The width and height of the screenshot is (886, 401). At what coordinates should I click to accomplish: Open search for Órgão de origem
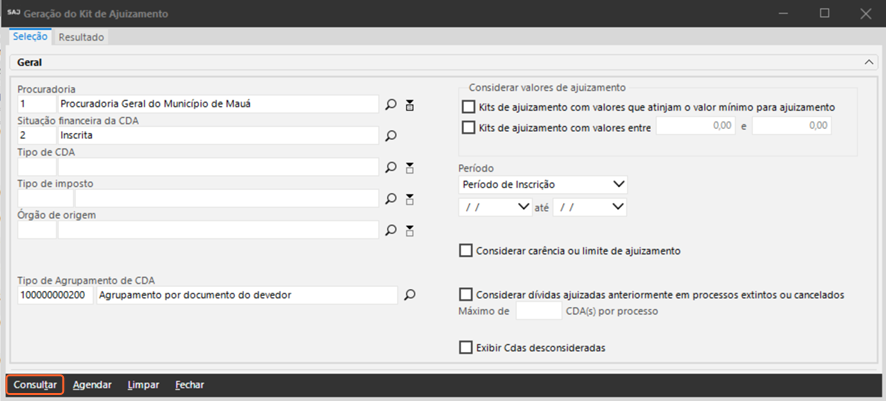click(x=392, y=230)
